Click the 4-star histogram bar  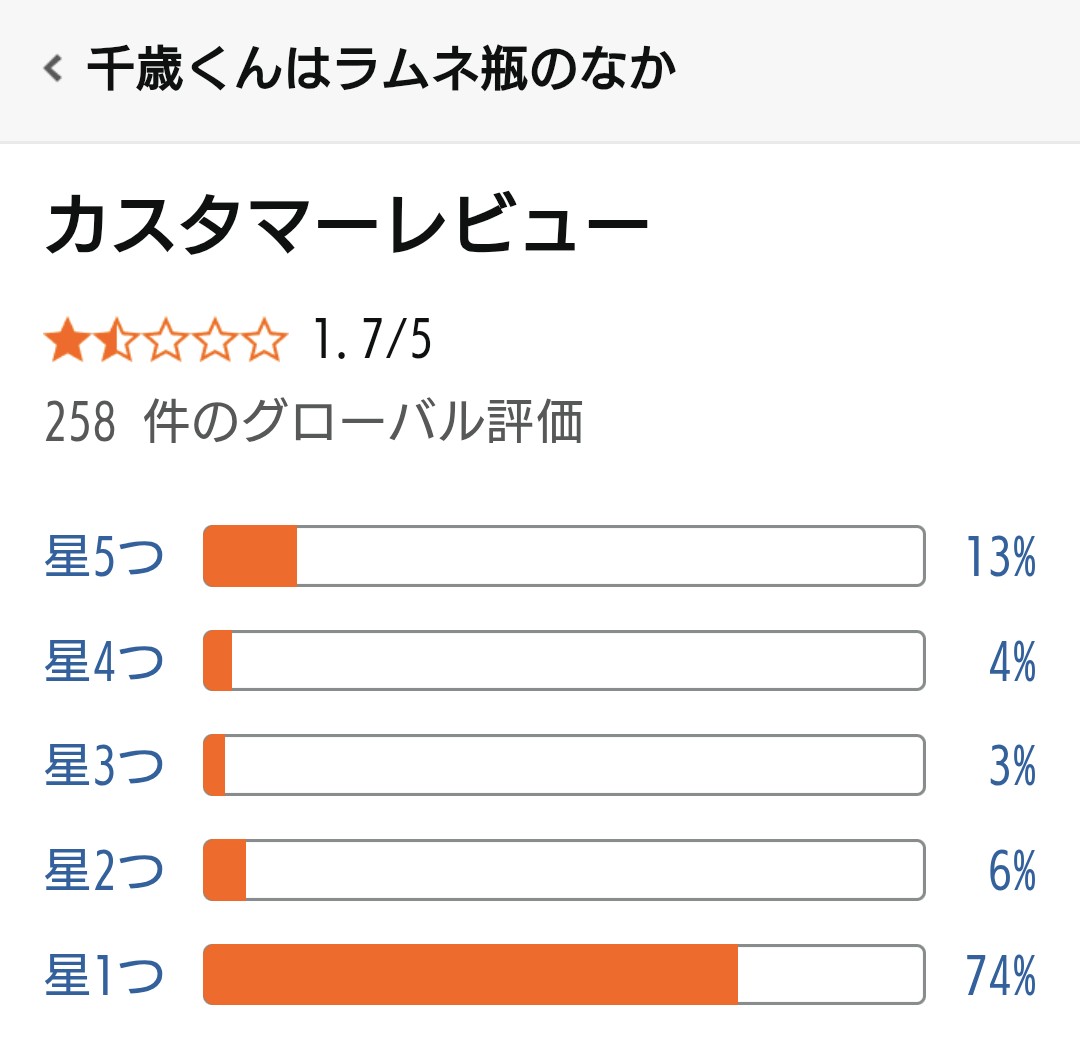tap(563, 660)
